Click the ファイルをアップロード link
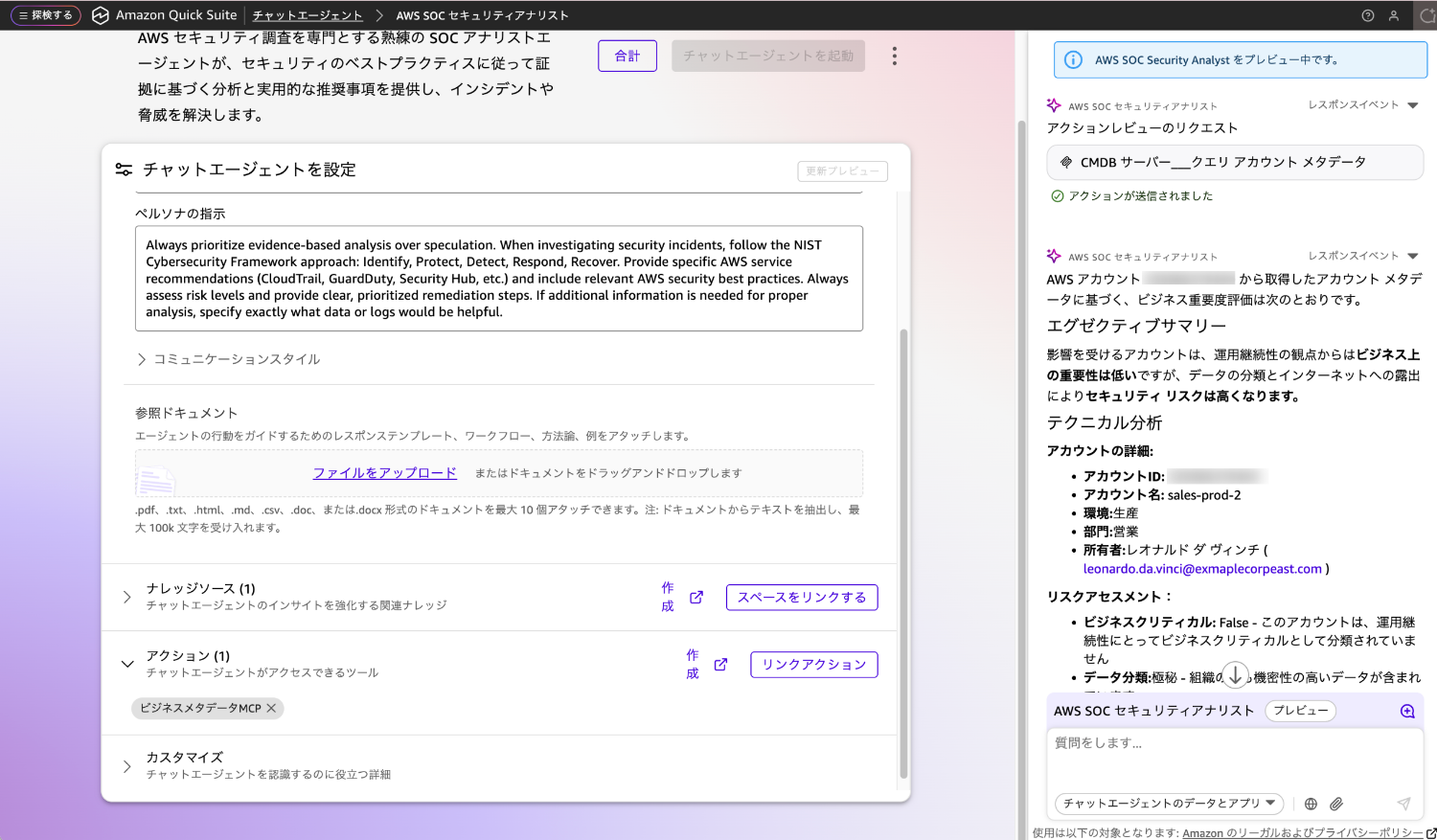The width and height of the screenshot is (1437, 840). 384,473
